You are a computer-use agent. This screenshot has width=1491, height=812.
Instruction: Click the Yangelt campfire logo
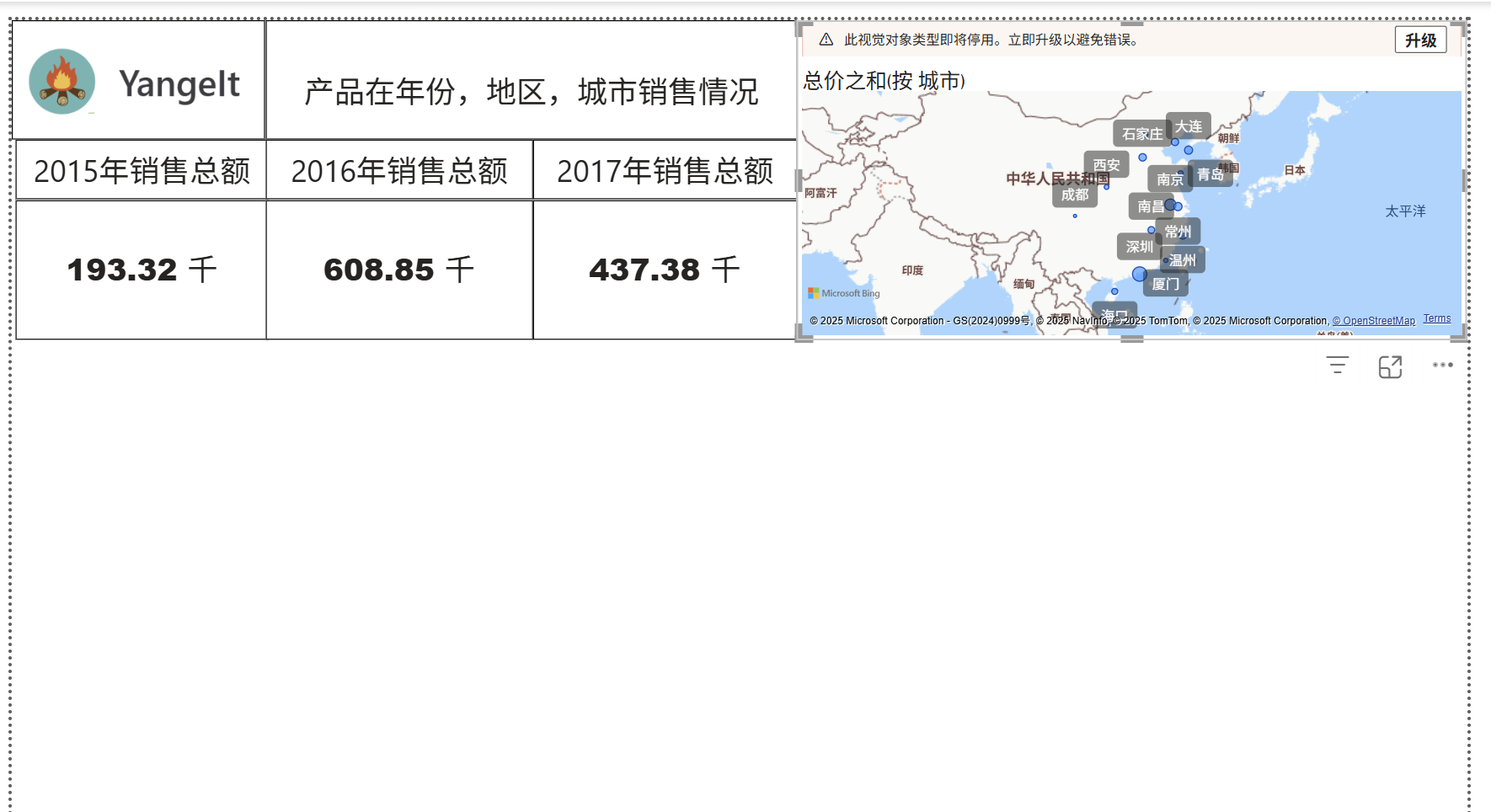tap(61, 82)
